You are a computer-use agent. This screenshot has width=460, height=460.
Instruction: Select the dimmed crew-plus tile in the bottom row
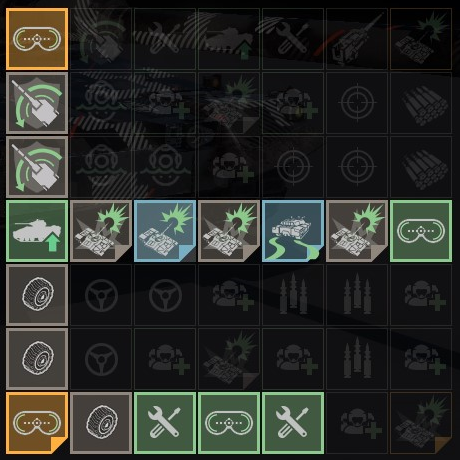click(357, 423)
